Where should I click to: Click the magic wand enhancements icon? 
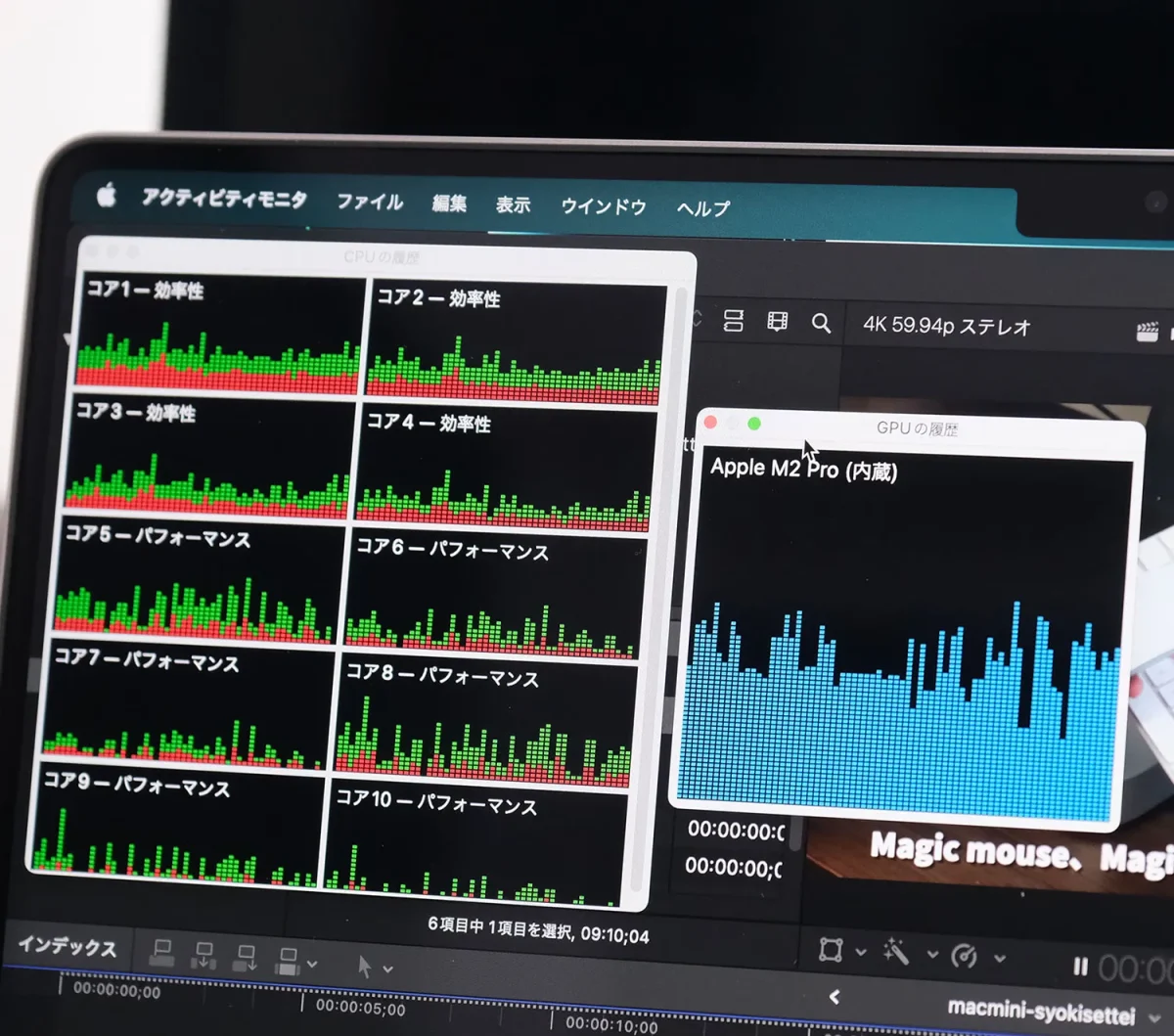[x=895, y=951]
